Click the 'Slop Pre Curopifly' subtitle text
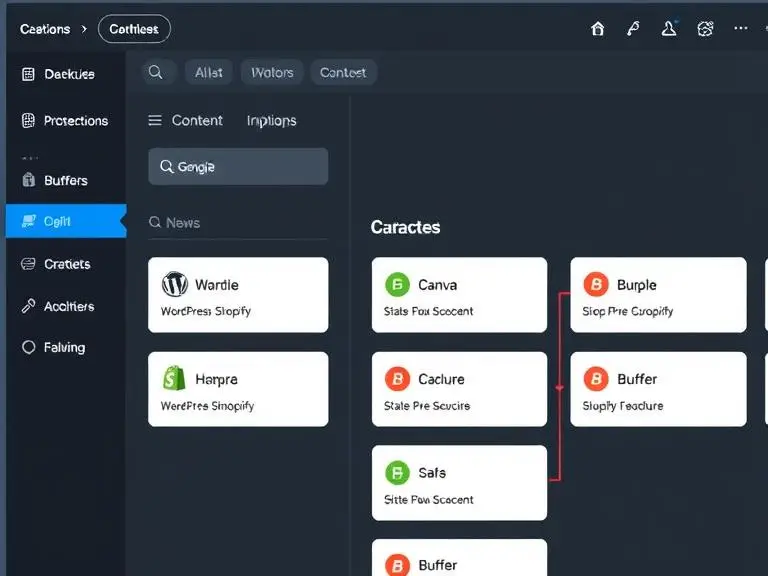Image resolution: width=768 pixels, height=576 pixels. pyautogui.click(x=627, y=311)
